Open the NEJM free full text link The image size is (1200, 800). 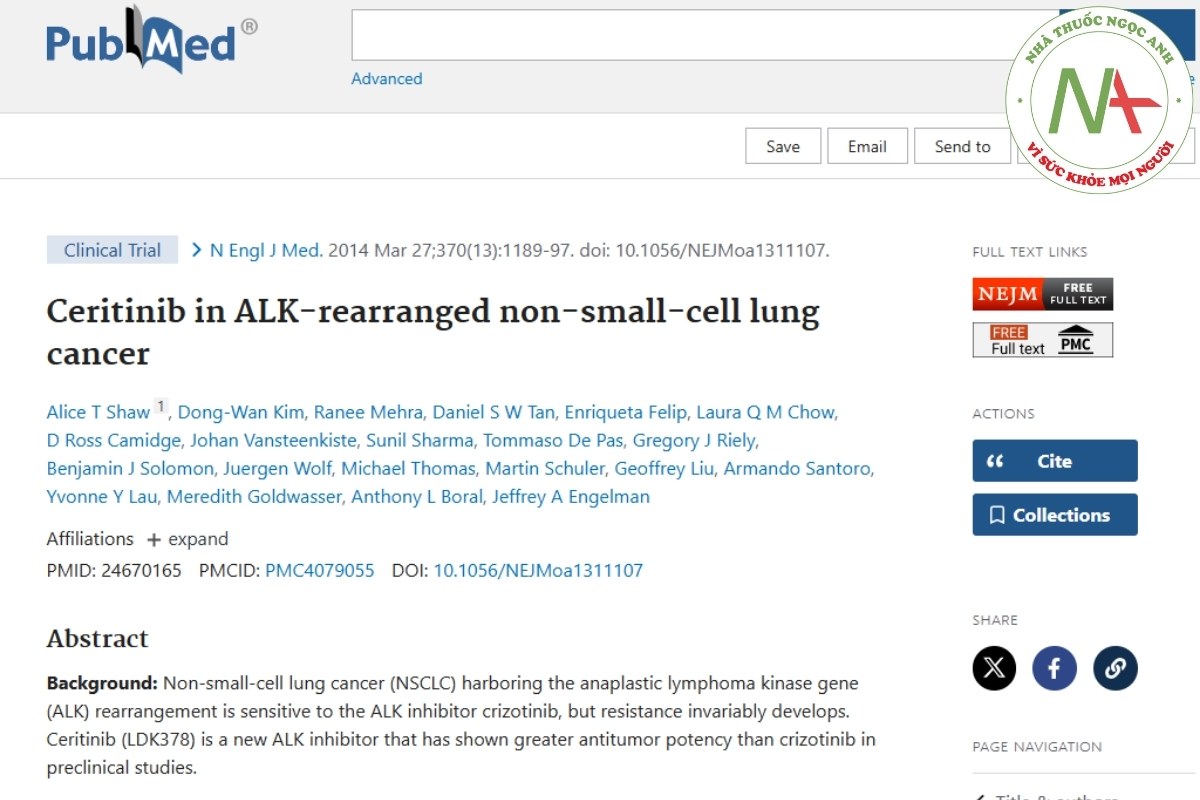coord(1042,294)
